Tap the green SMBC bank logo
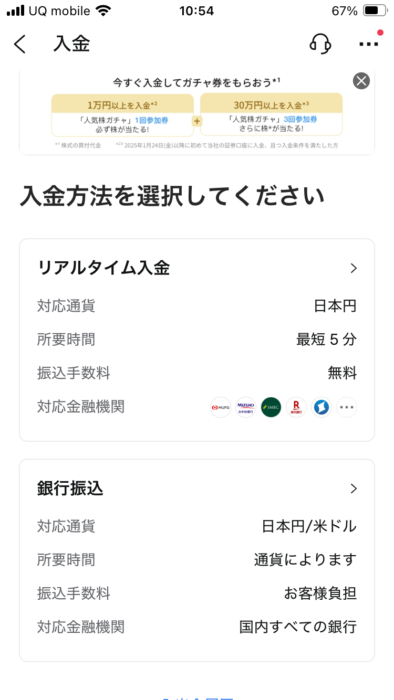Viewport: 394px width, 700px height. (x=271, y=407)
